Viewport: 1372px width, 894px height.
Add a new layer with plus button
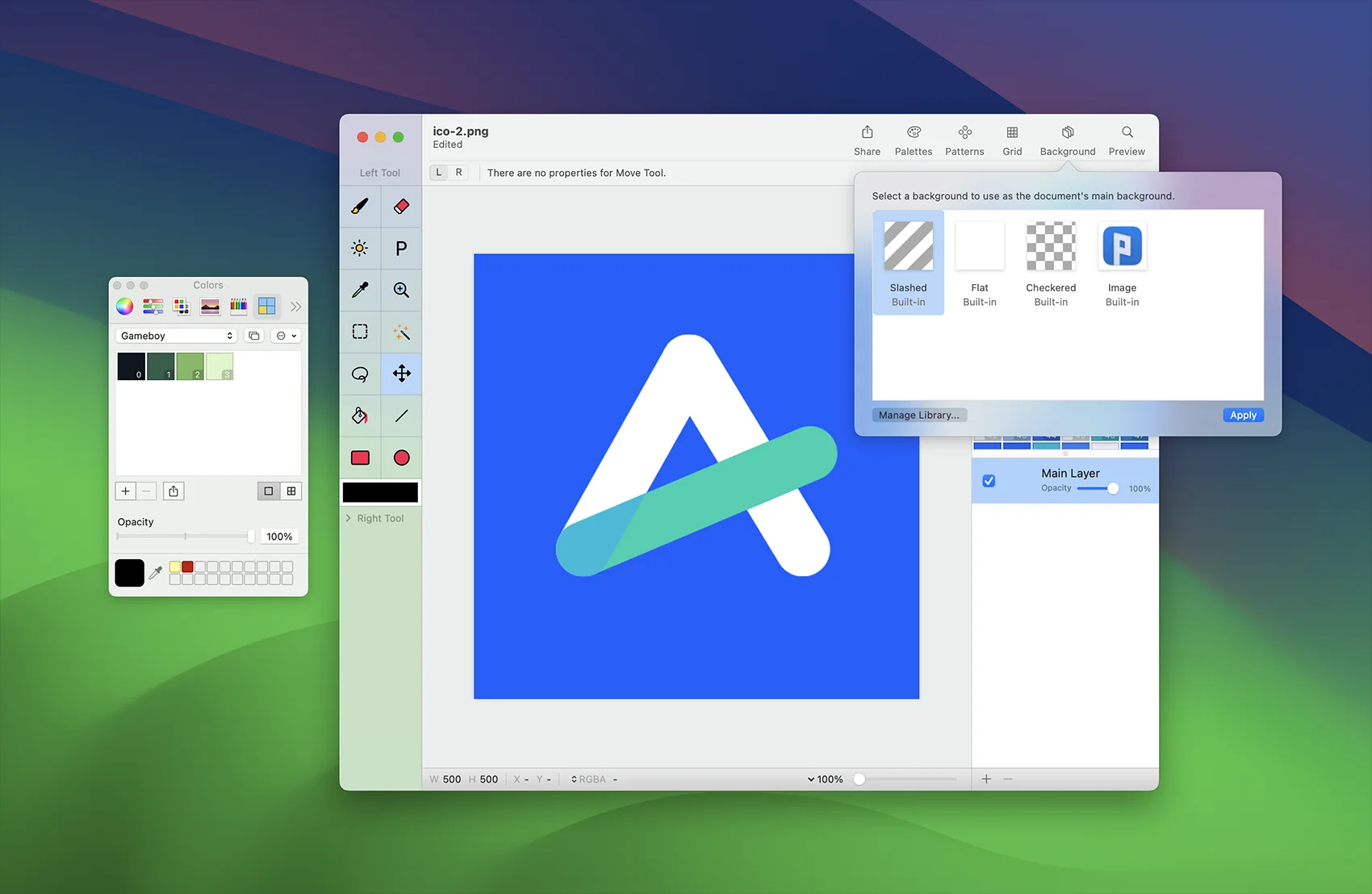tap(986, 779)
